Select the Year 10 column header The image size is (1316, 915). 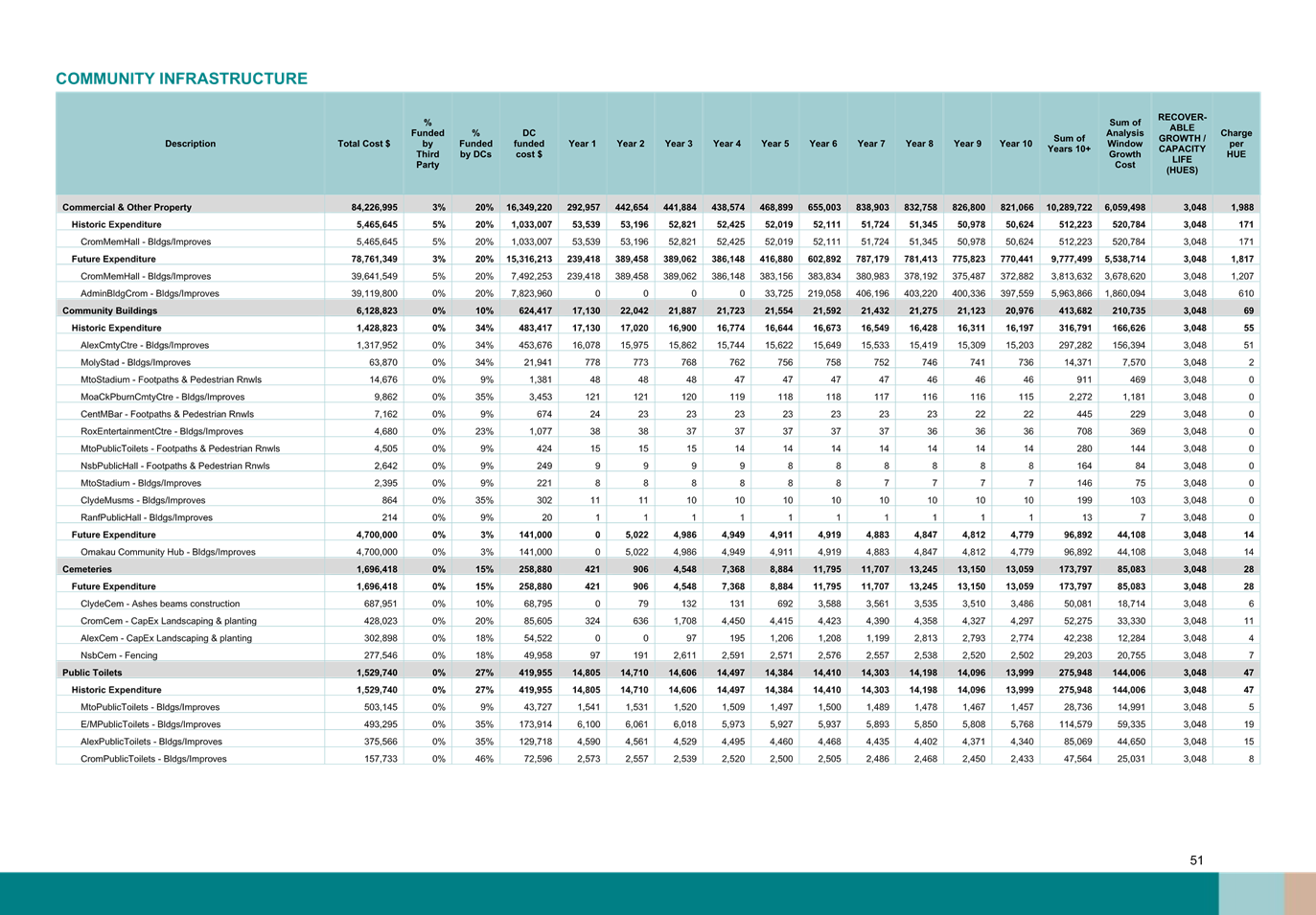coord(1016,144)
